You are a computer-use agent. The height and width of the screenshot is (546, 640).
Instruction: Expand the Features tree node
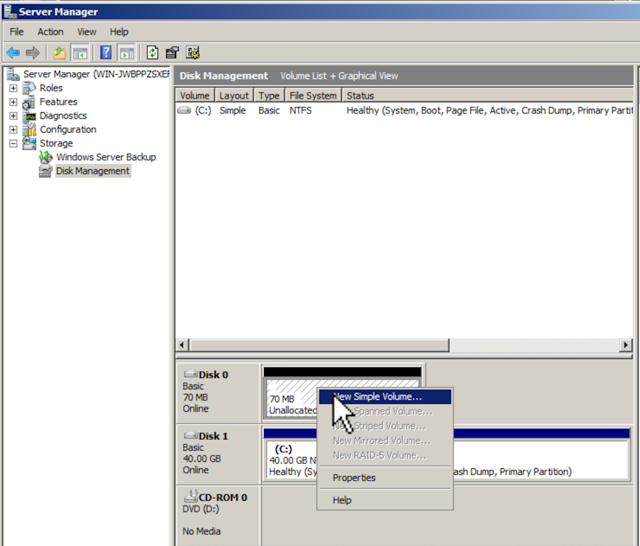(x=13, y=102)
